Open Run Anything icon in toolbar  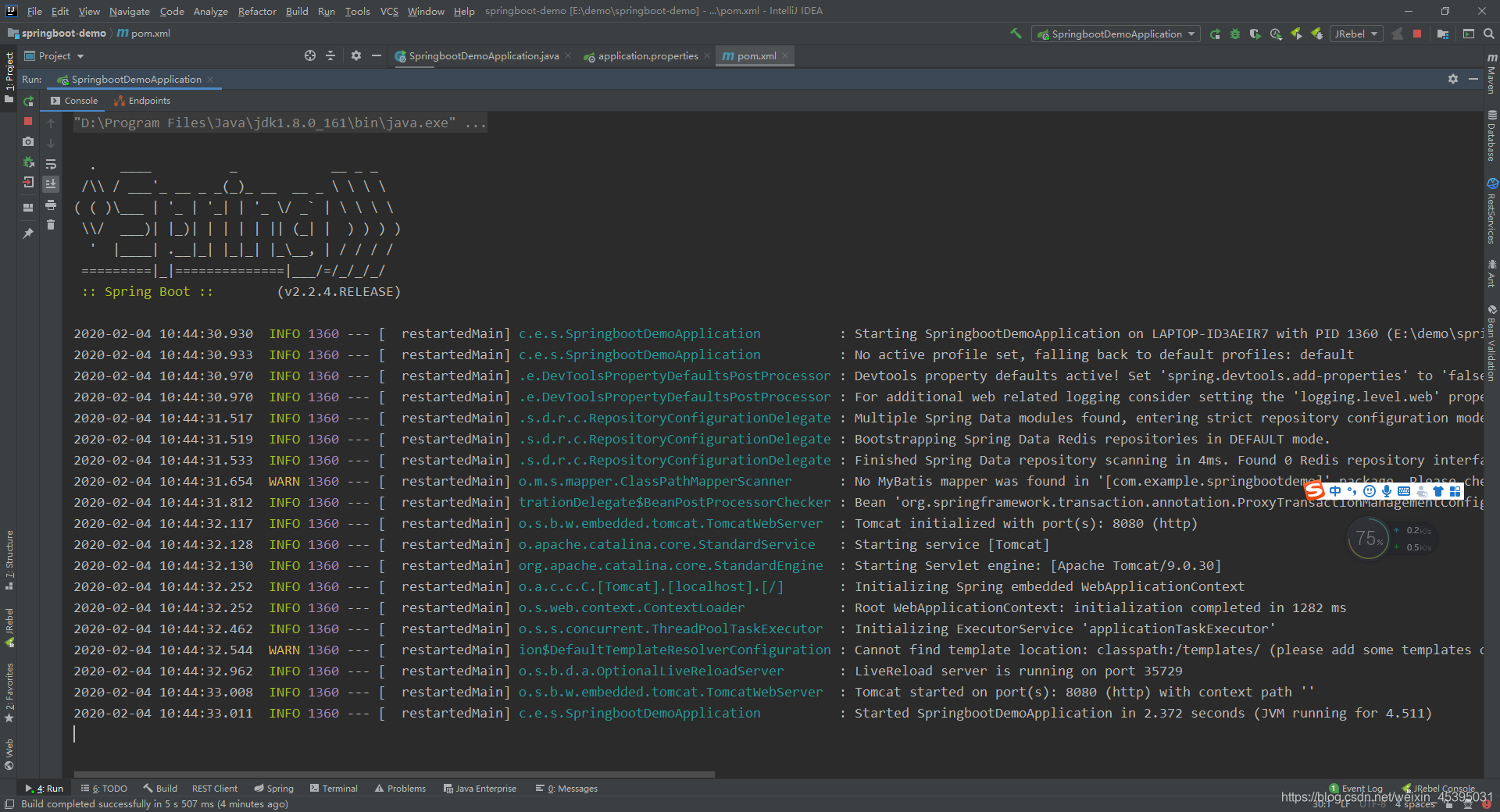pyautogui.click(x=1469, y=34)
